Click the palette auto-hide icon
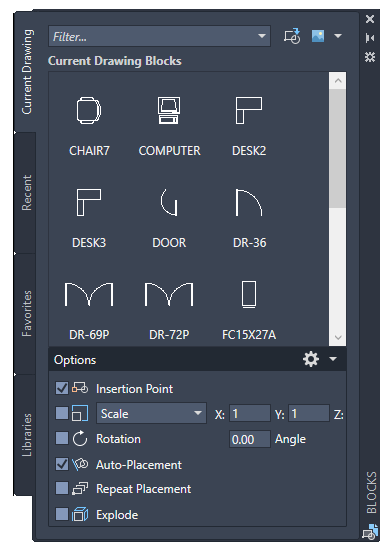This screenshot has width=390, height=554. [x=370, y=38]
